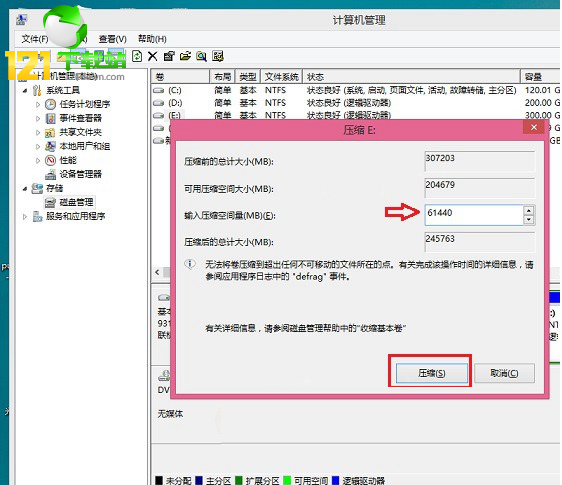
Task: Decrease shrink amount with down spinner
Action: [529, 219]
